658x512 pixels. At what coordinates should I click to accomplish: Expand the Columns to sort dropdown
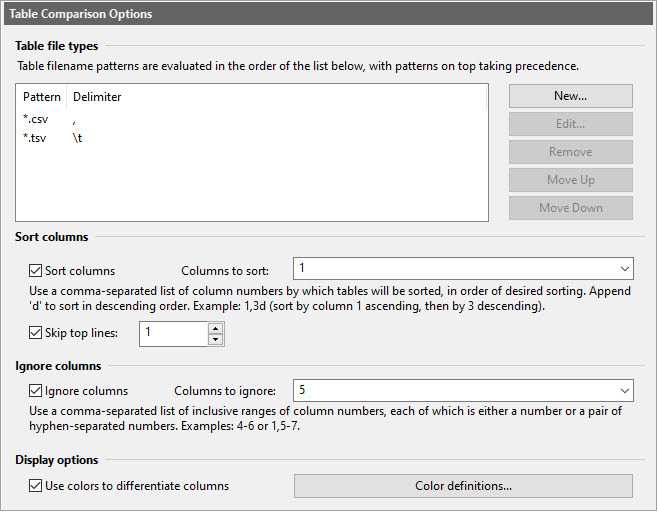click(624, 269)
